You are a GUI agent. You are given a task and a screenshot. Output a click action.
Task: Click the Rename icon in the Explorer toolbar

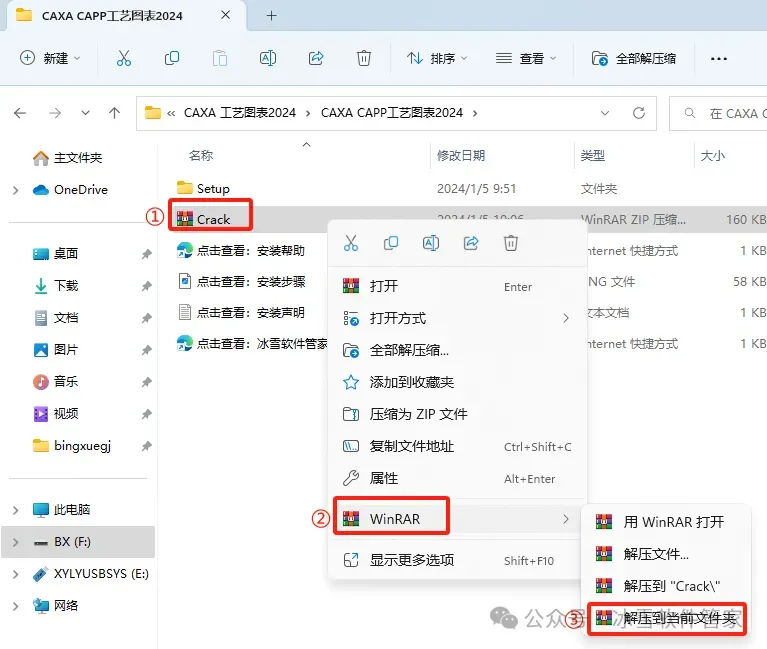tap(268, 58)
